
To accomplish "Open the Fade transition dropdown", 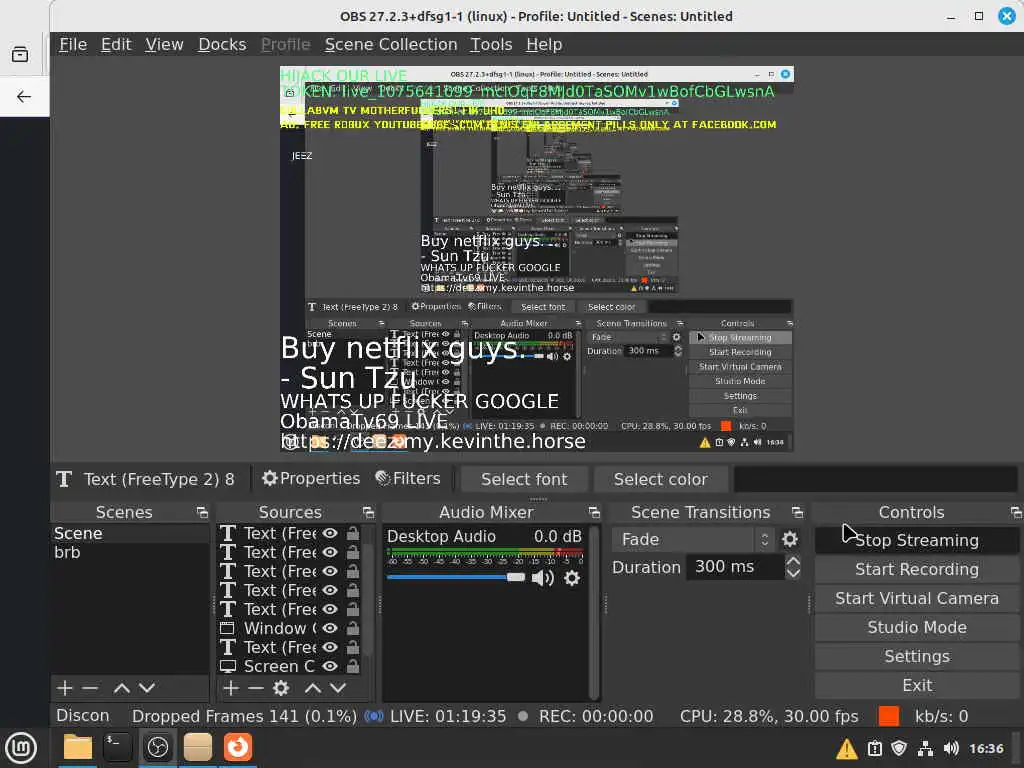I will [694, 539].
